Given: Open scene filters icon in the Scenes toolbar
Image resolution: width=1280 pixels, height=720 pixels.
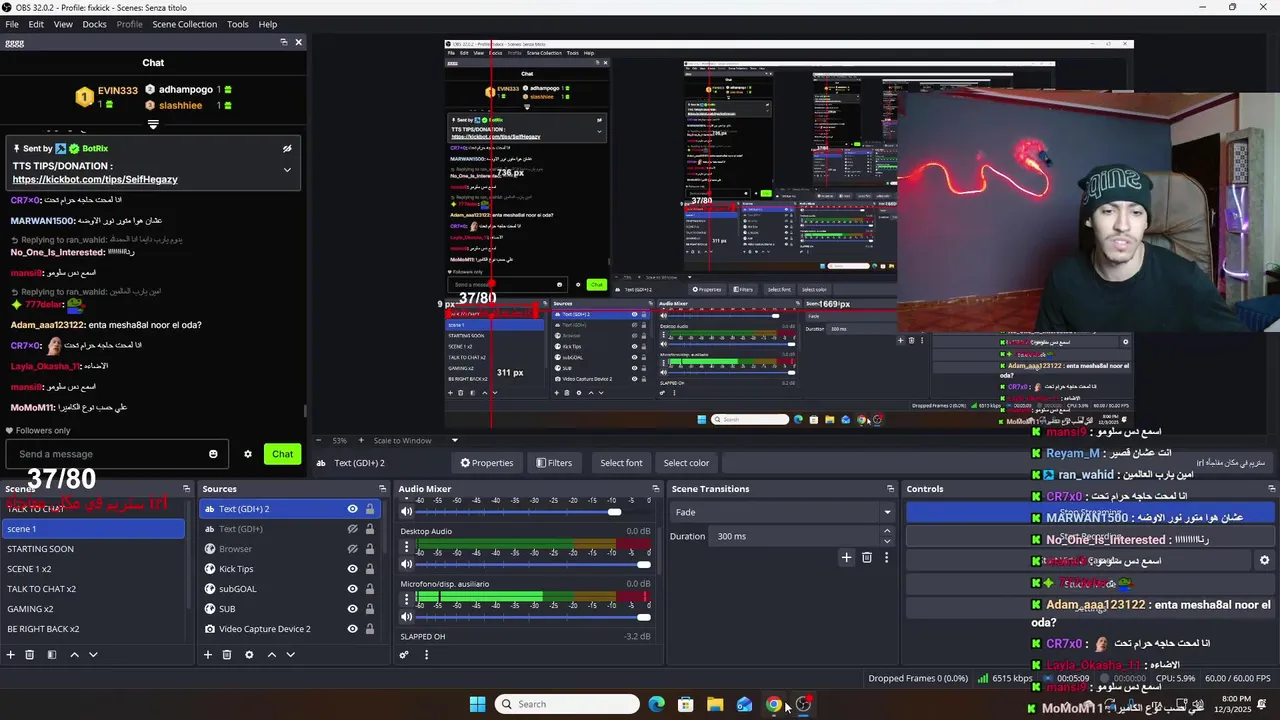Looking at the screenshot, I should (x=51, y=655).
